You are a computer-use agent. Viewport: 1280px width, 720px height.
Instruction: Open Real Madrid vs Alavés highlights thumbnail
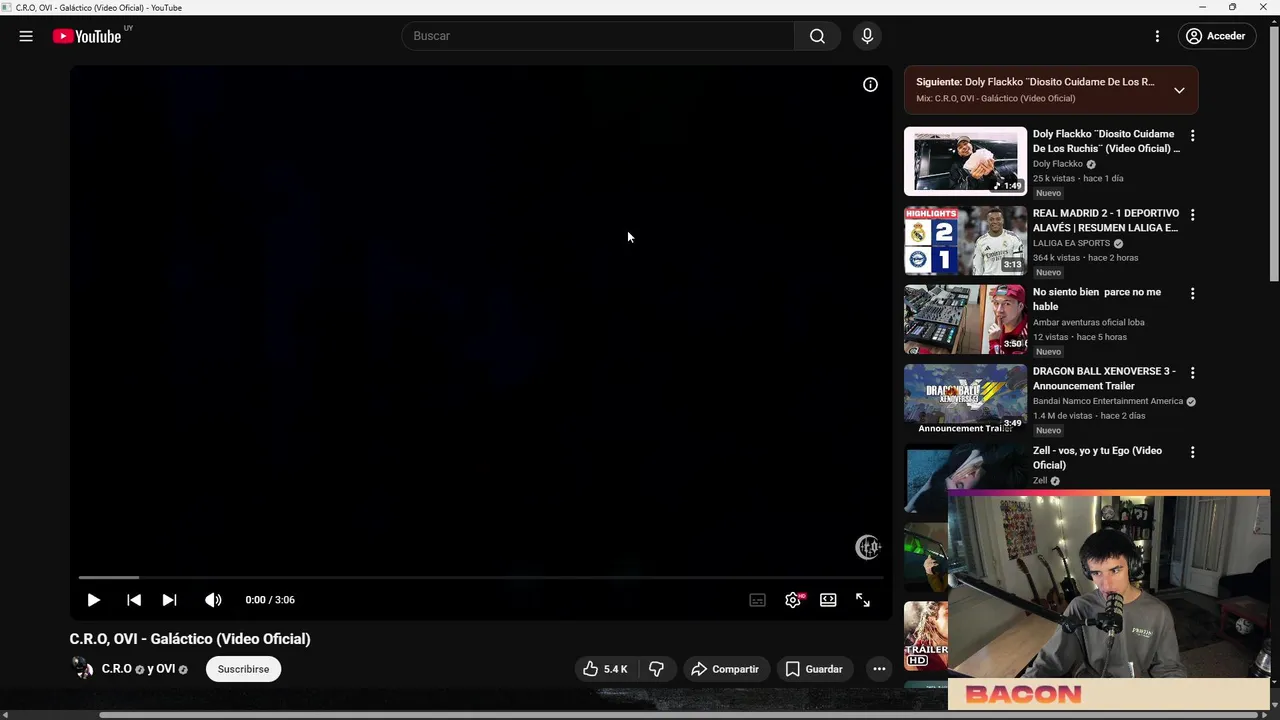click(x=965, y=240)
